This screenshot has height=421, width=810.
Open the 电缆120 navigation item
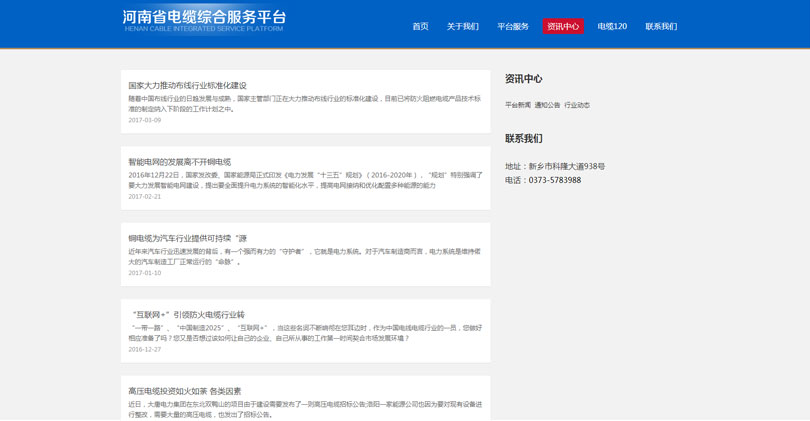tap(612, 27)
